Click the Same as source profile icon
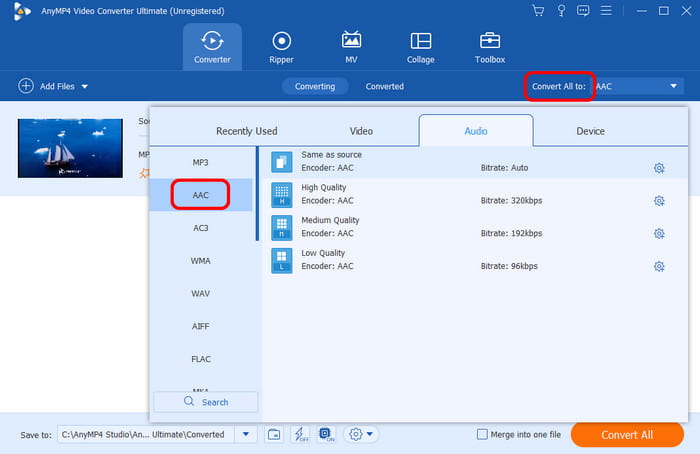The width and height of the screenshot is (700, 454). click(x=282, y=162)
